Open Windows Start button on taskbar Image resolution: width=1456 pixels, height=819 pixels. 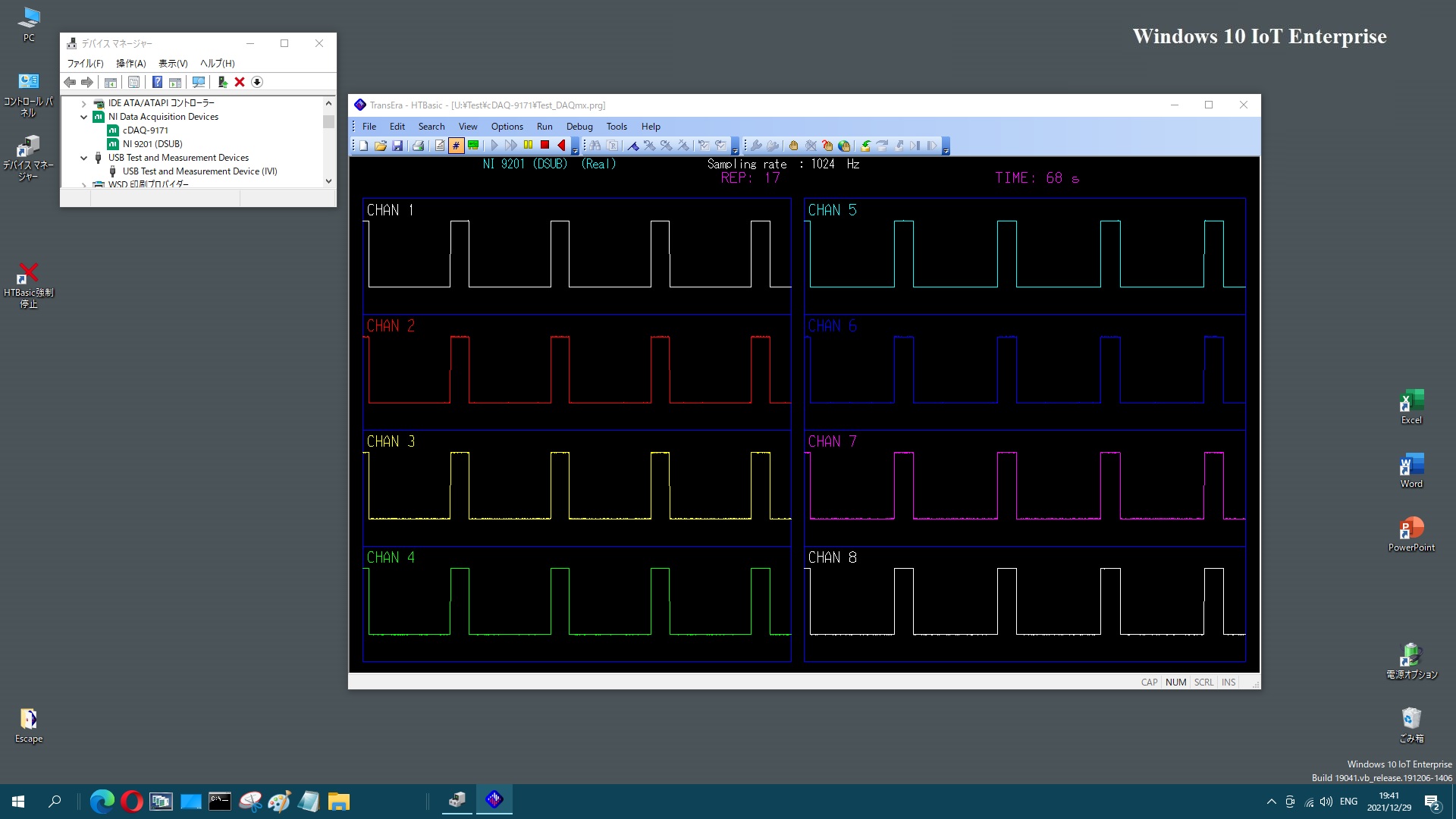tap(18, 801)
